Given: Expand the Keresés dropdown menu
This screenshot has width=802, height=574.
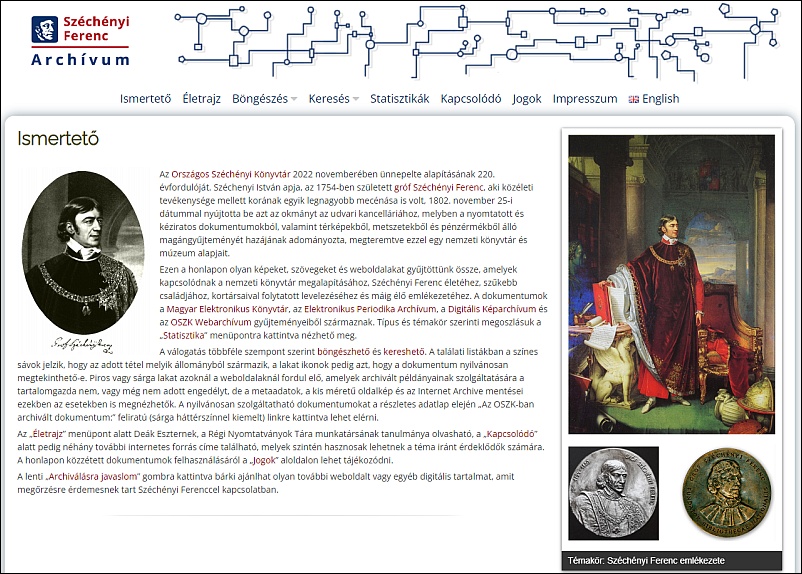Looking at the screenshot, I should pyautogui.click(x=333, y=99).
